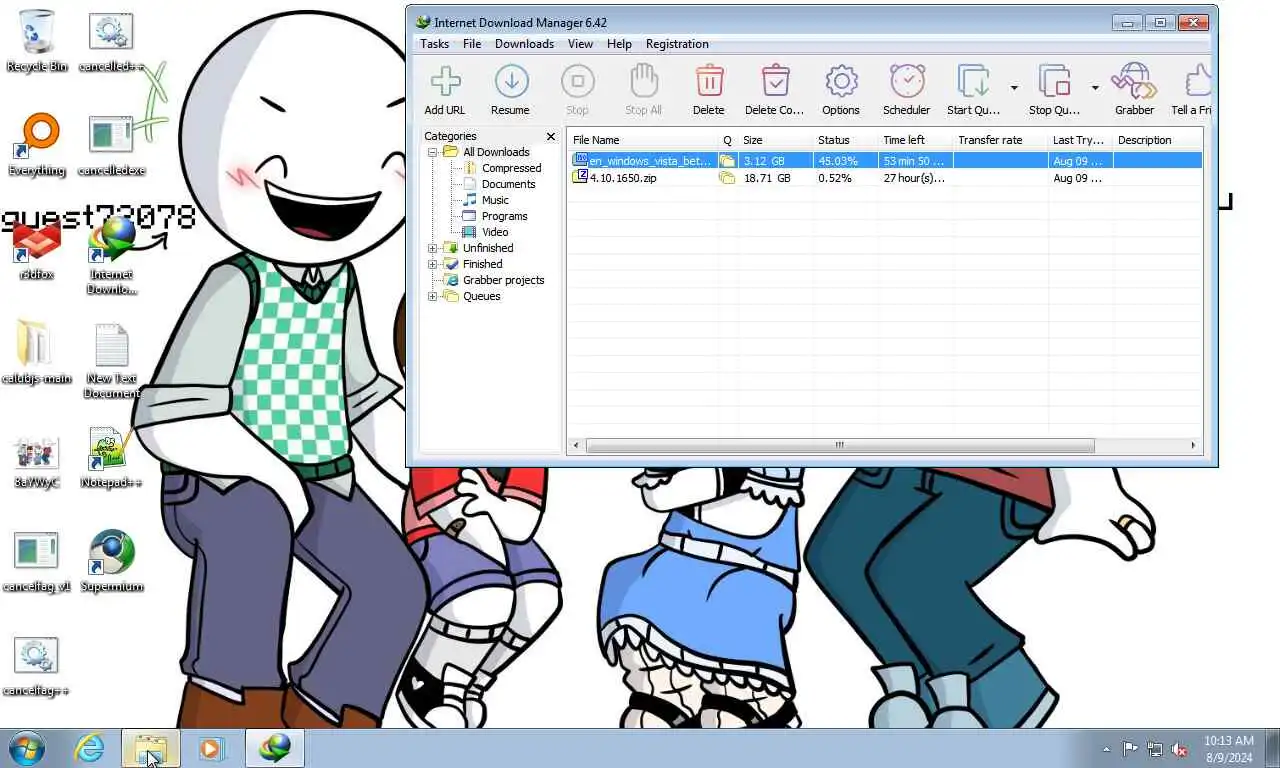Select the en_windows_vista_bet download row
Image resolution: width=1280 pixels, height=768 pixels.
click(885, 160)
